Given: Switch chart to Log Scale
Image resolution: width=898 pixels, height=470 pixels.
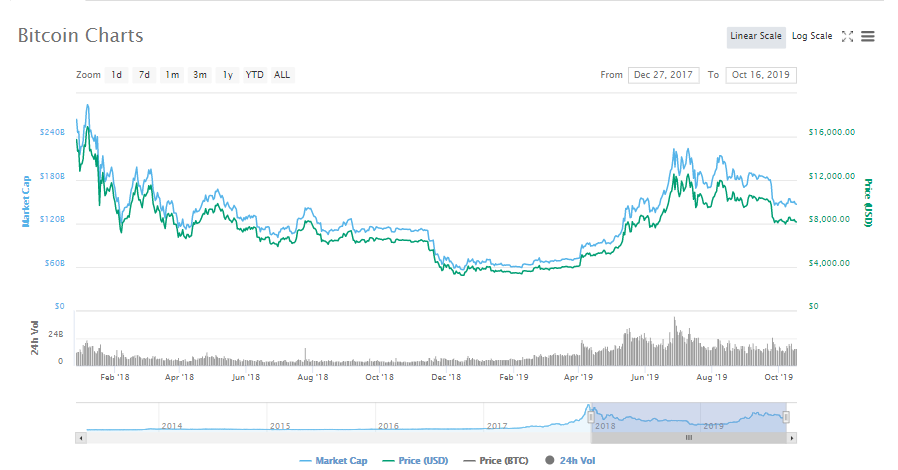Looking at the screenshot, I should (x=812, y=36).
